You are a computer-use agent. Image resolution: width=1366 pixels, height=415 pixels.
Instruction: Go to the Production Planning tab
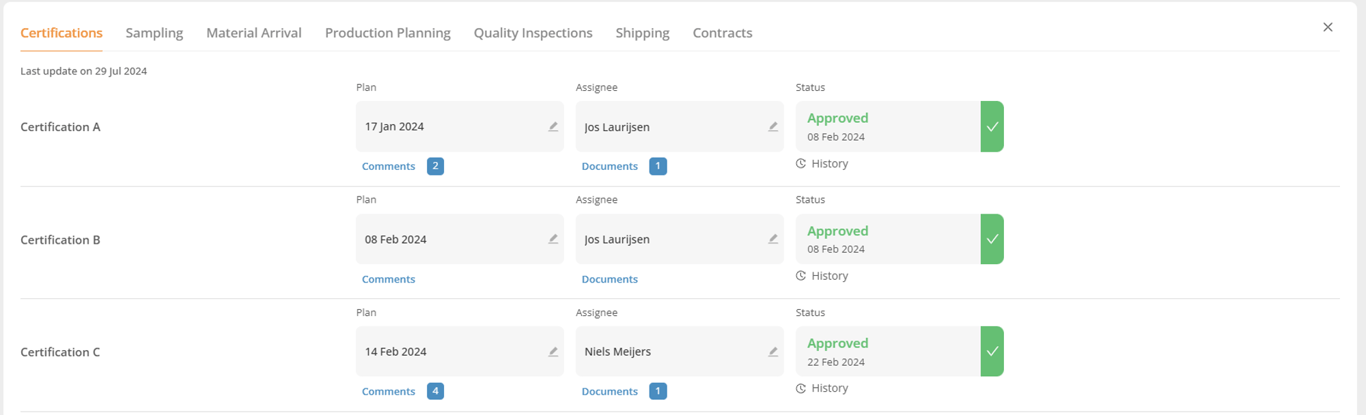[x=388, y=33]
